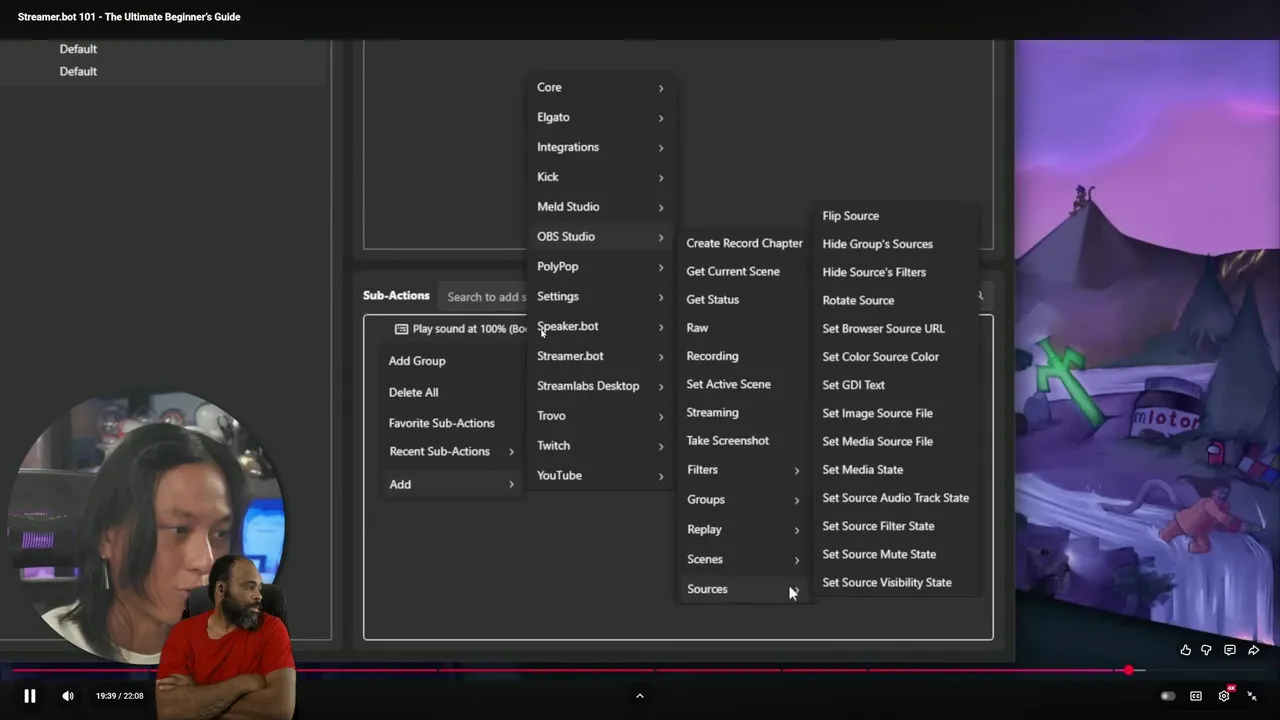Select Get Status option
The width and height of the screenshot is (1280, 720).
click(712, 300)
